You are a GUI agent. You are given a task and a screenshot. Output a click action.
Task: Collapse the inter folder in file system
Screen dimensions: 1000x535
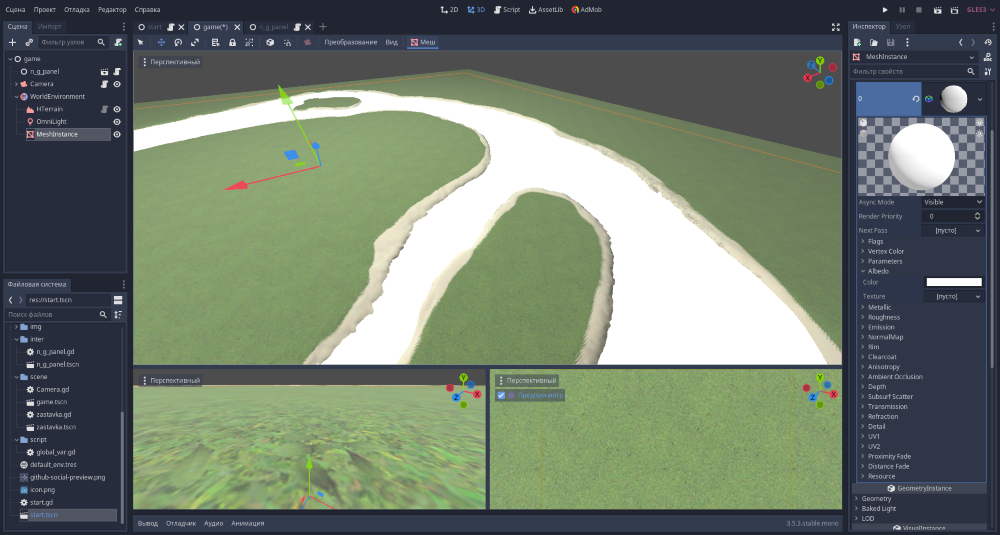point(17,339)
